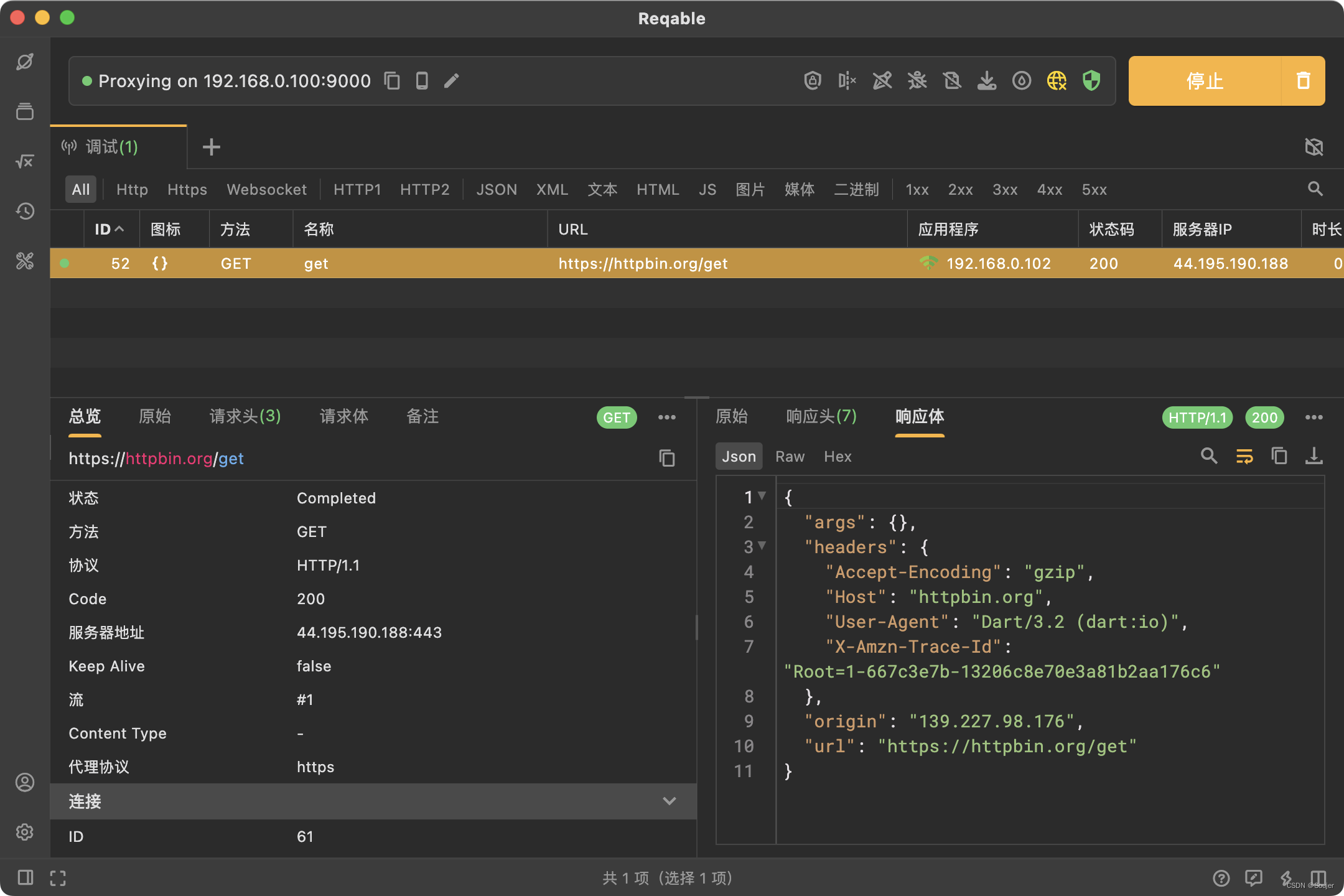
Task: Copy the request URL
Action: (667, 458)
